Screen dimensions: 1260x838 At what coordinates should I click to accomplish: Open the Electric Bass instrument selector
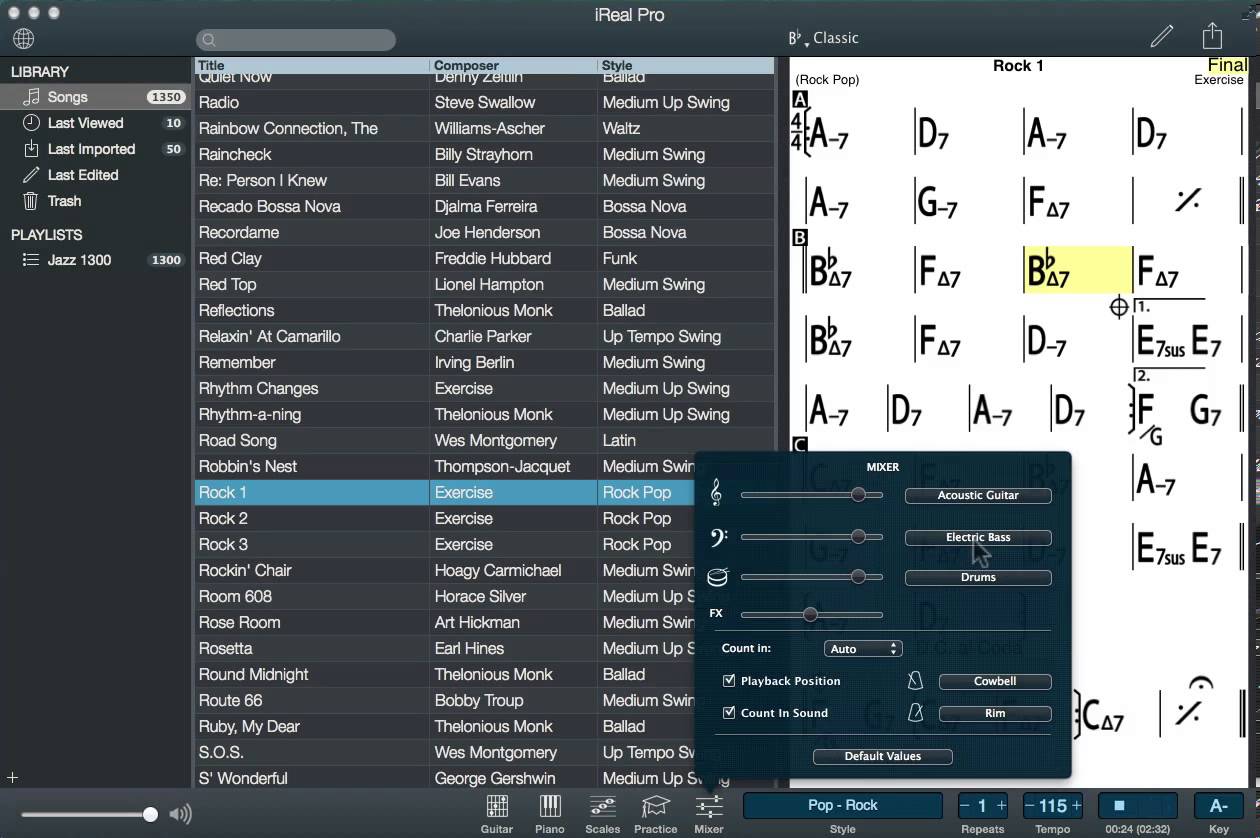coord(978,537)
